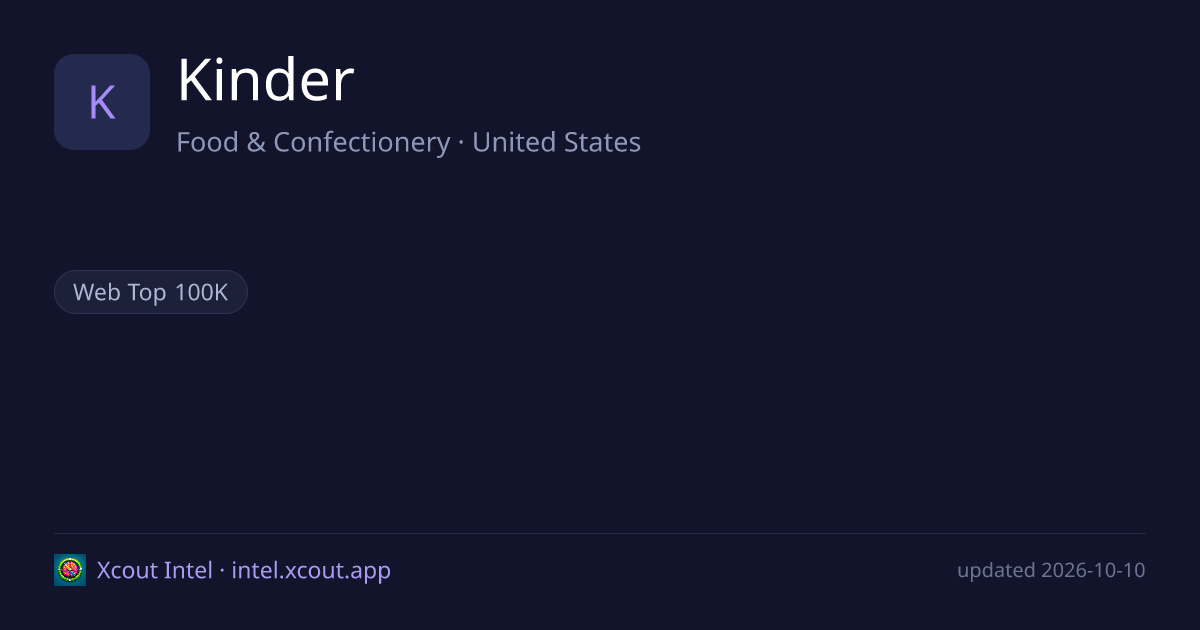Click the dot separator after Confectionery

click(461, 143)
